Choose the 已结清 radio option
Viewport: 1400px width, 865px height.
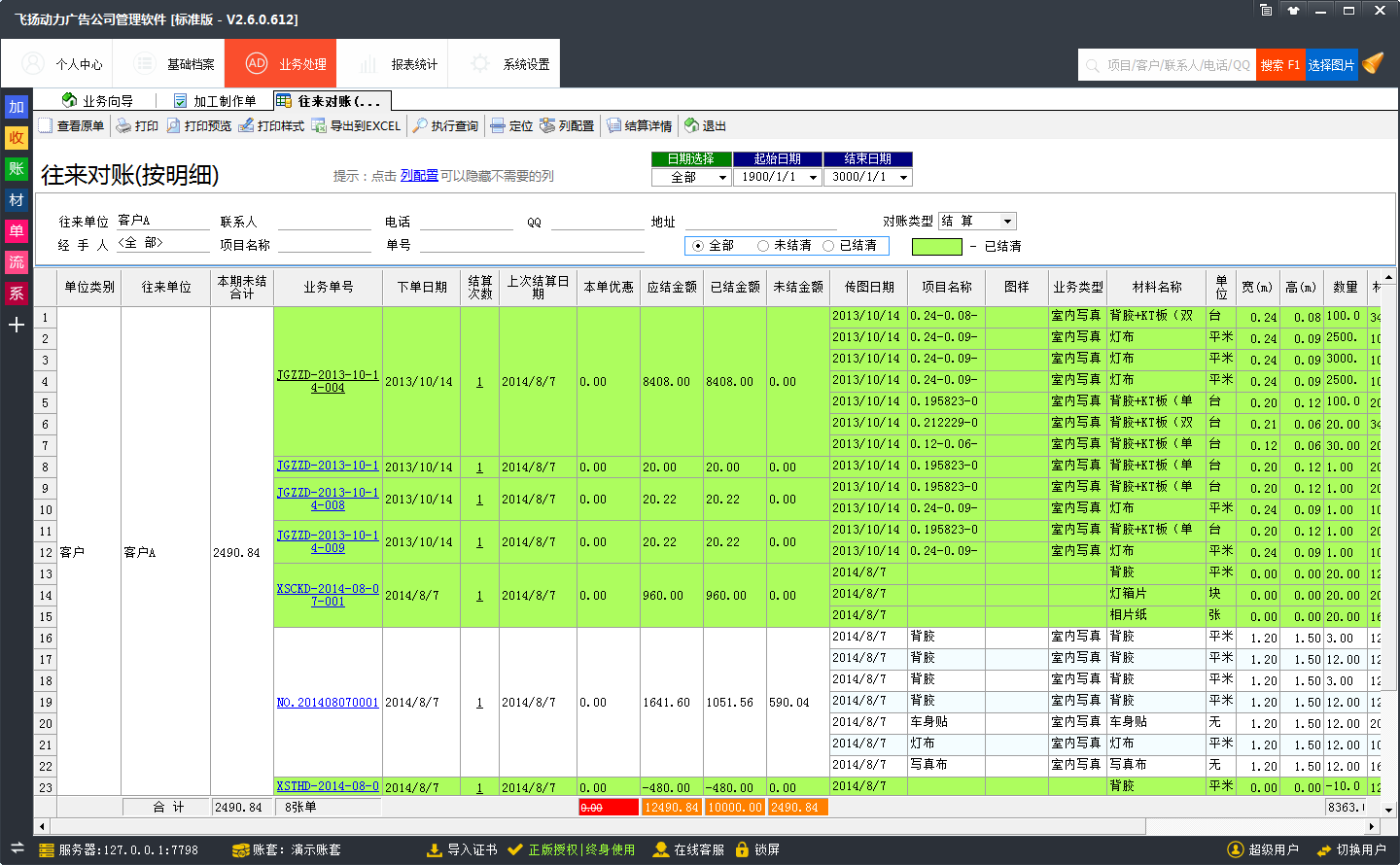point(828,246)
